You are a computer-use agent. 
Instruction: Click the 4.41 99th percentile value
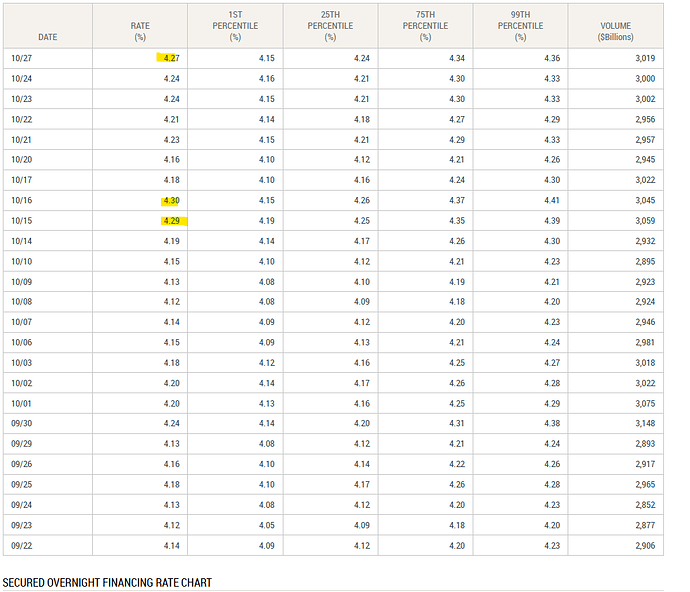tap(551, 200)
